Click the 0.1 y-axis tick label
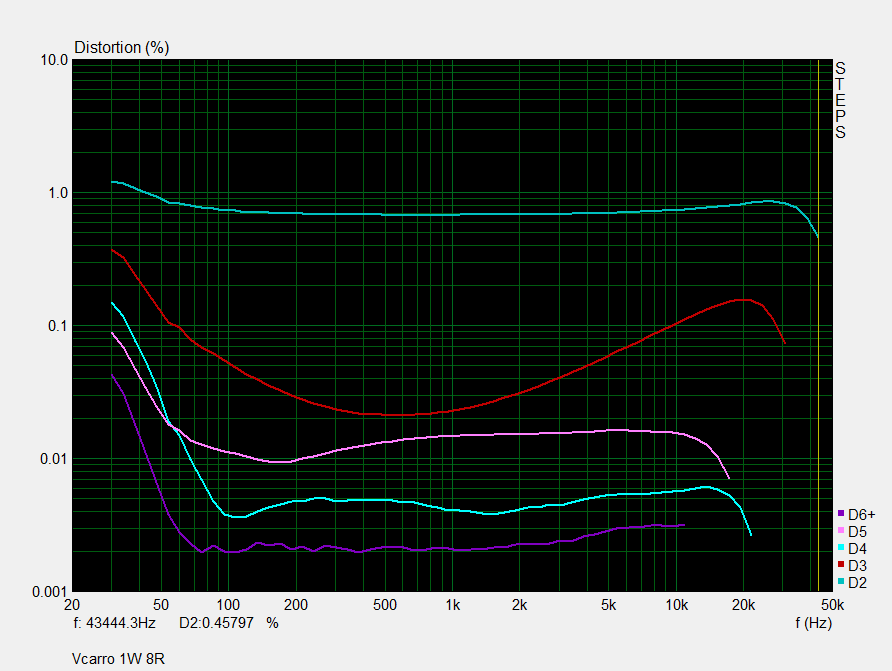 [x=58, y=326]
